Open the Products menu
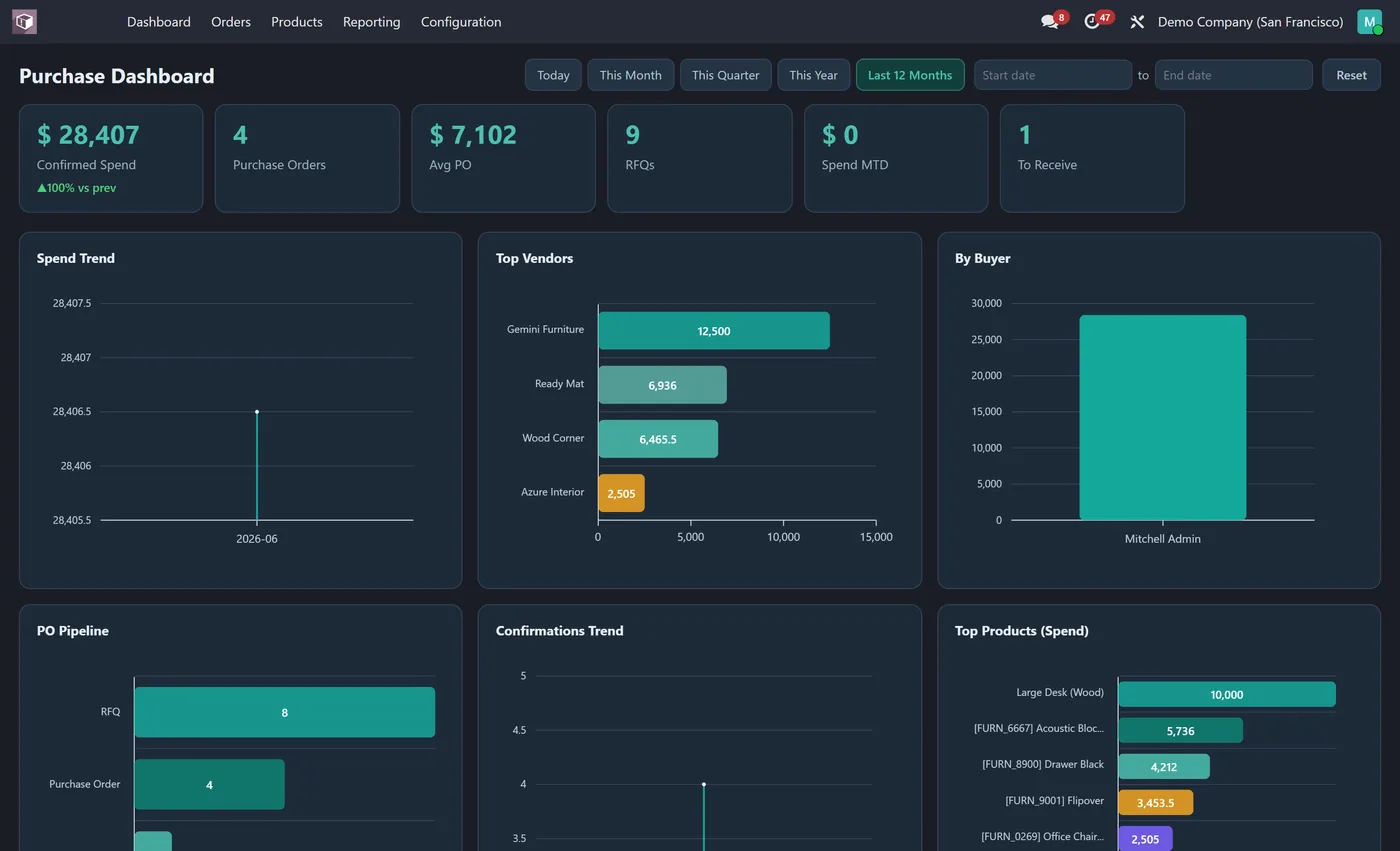1400x851 pixels. [296, 21]
